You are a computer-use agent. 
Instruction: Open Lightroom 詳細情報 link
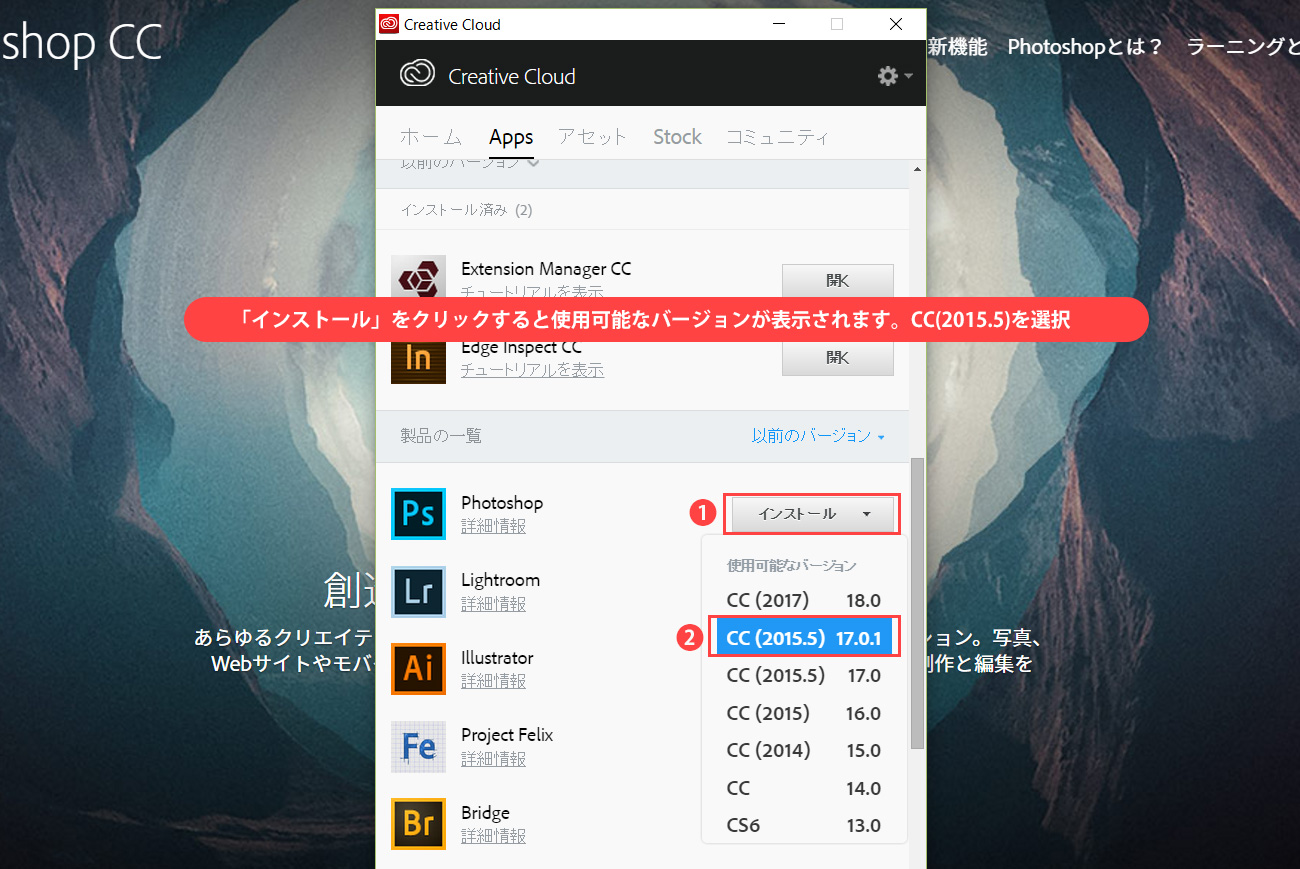pyautogui.click(x=493, y=604)
